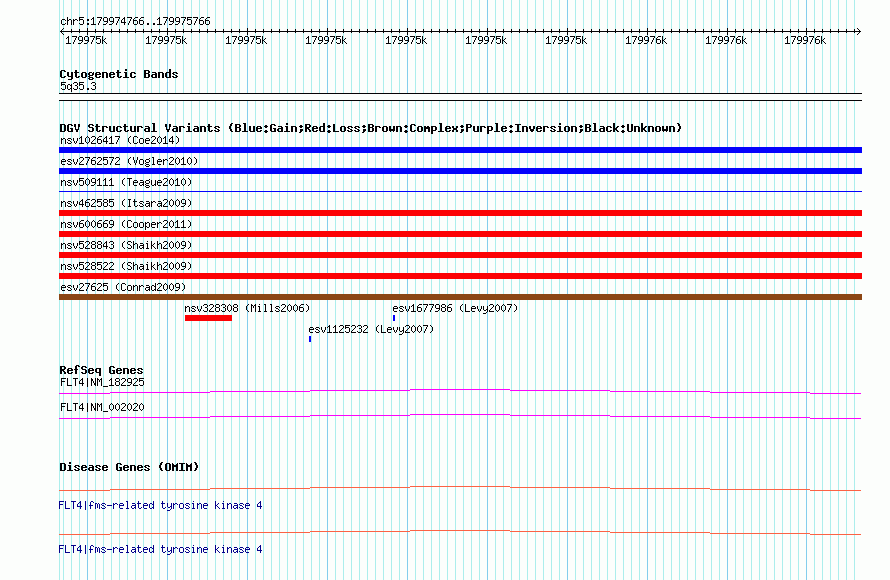Select the blue esv2762572 variant bar
Screen dimensions: 890x580
(x=460, y=171)
